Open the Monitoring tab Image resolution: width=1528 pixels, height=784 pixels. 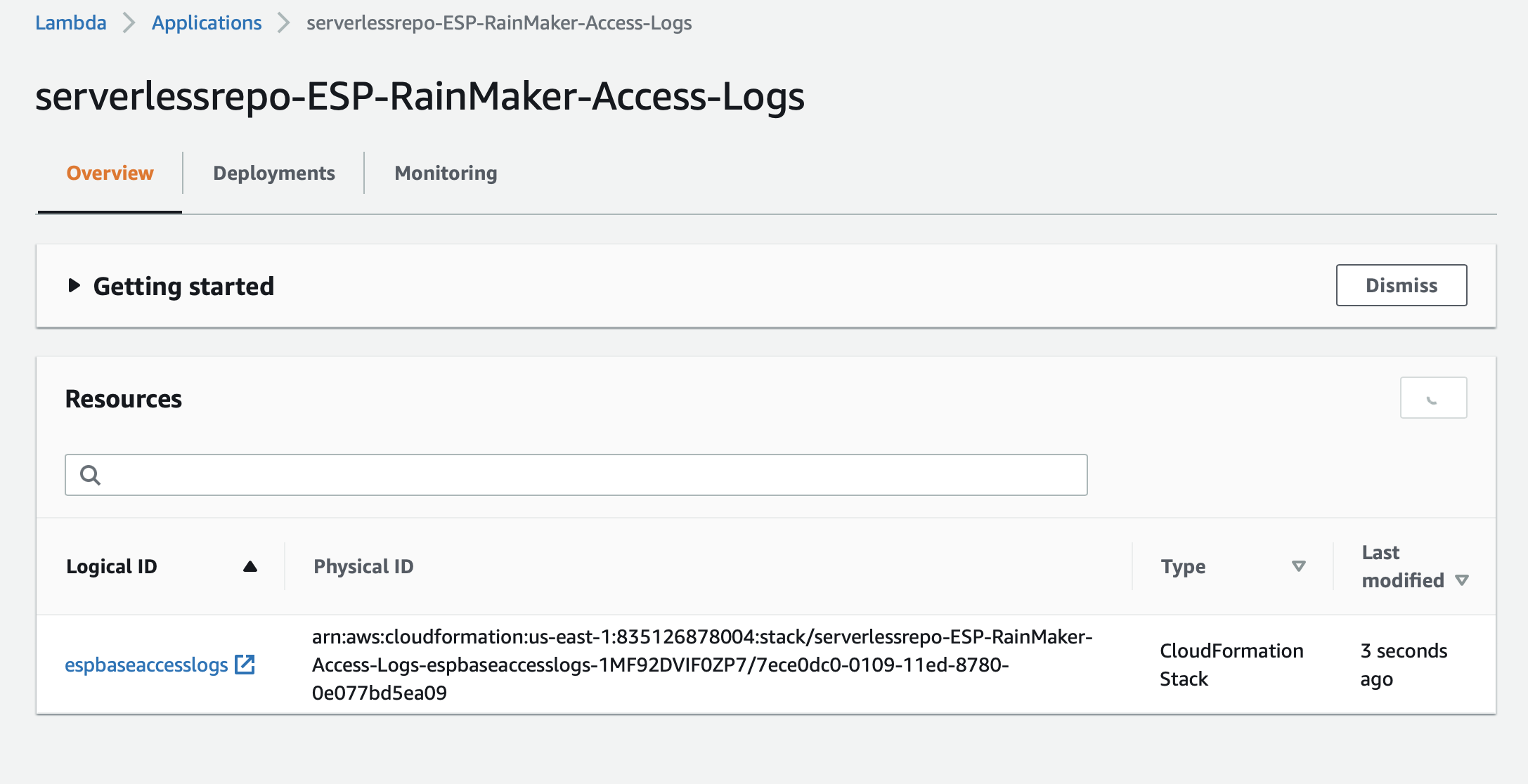point(446,173)
